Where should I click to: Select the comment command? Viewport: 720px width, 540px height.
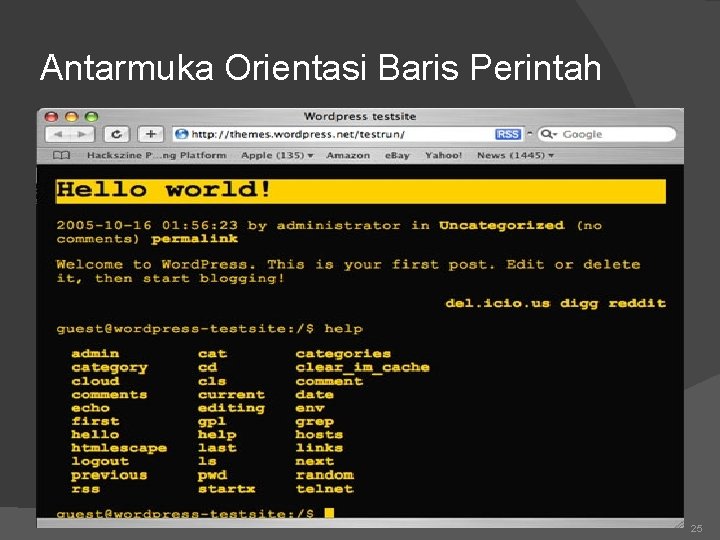coord(329,381)
